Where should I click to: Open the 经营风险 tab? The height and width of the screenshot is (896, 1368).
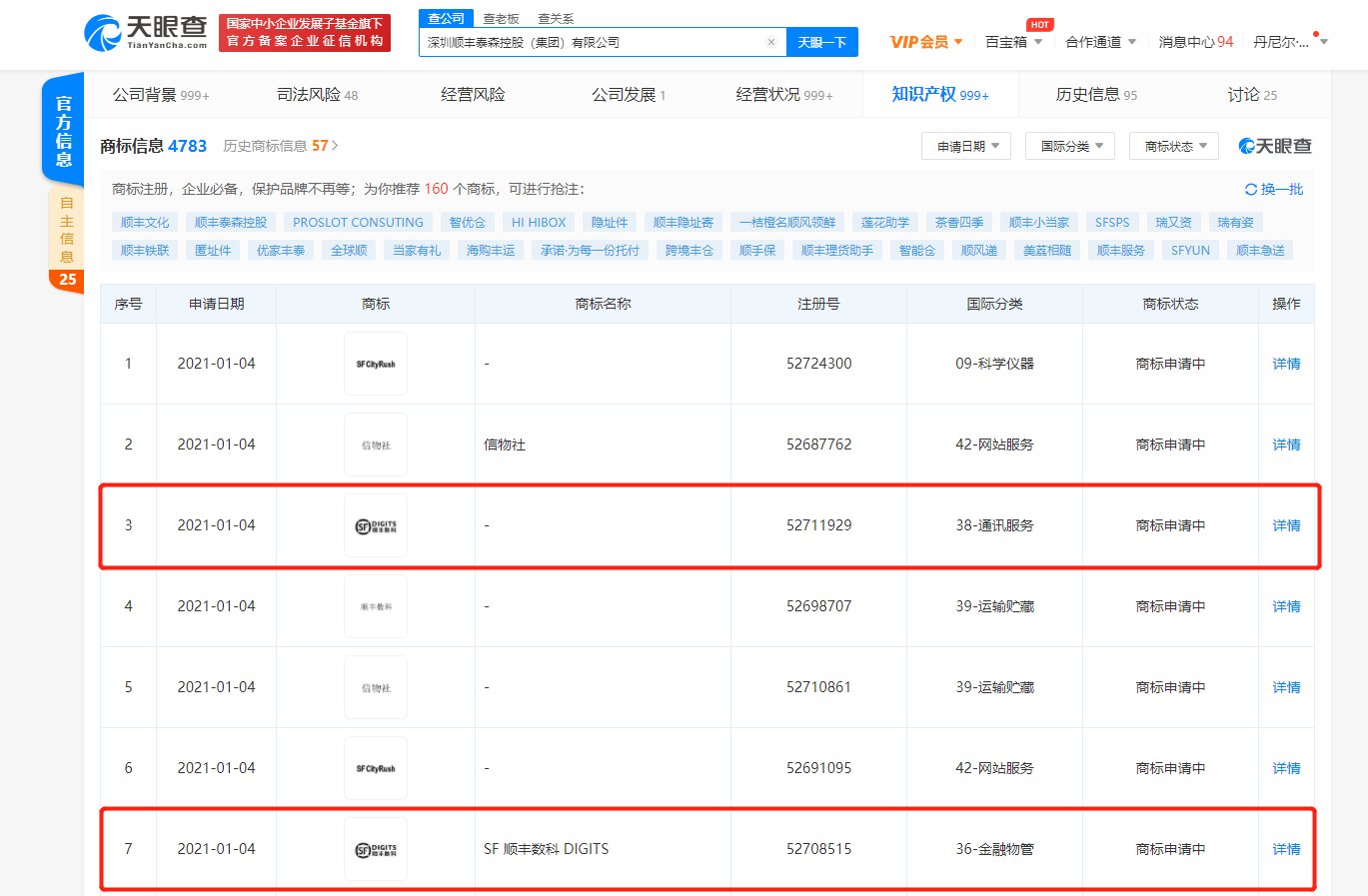473,95
